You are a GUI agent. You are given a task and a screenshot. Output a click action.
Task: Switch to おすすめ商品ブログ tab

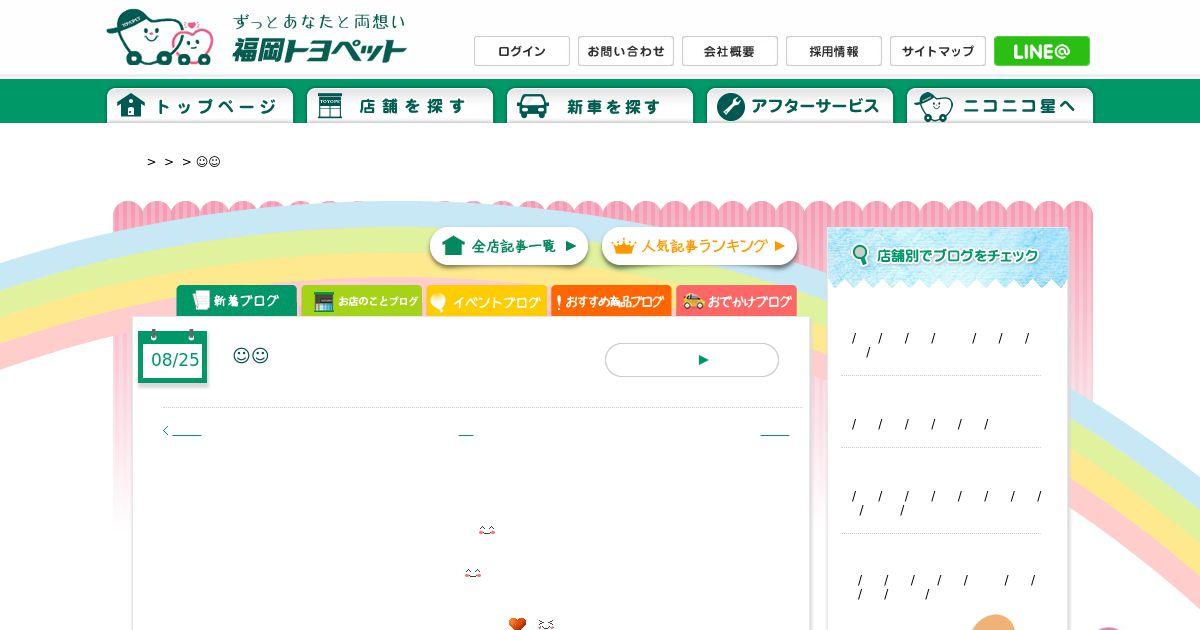(611, 301)
